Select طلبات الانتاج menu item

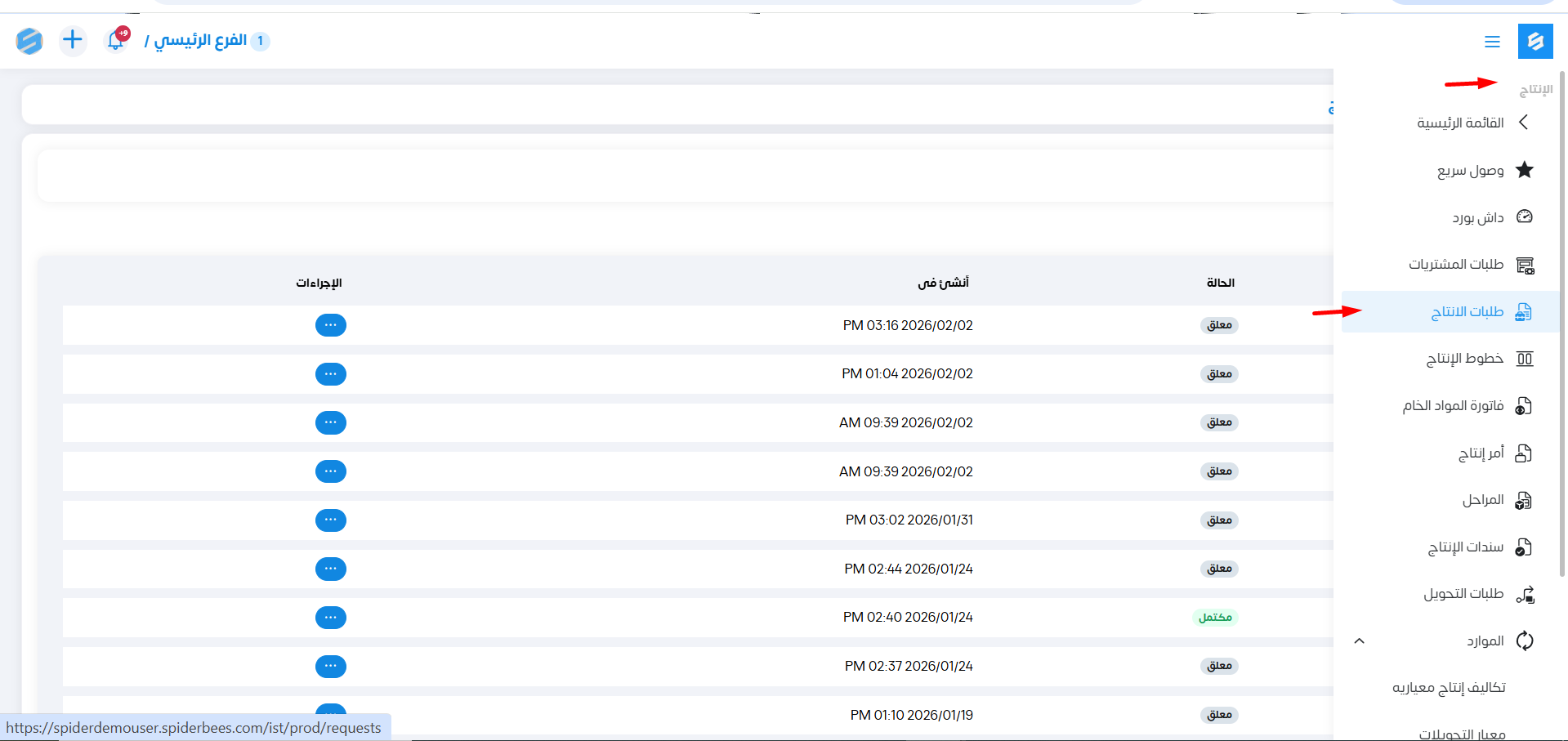[1467, 312]
